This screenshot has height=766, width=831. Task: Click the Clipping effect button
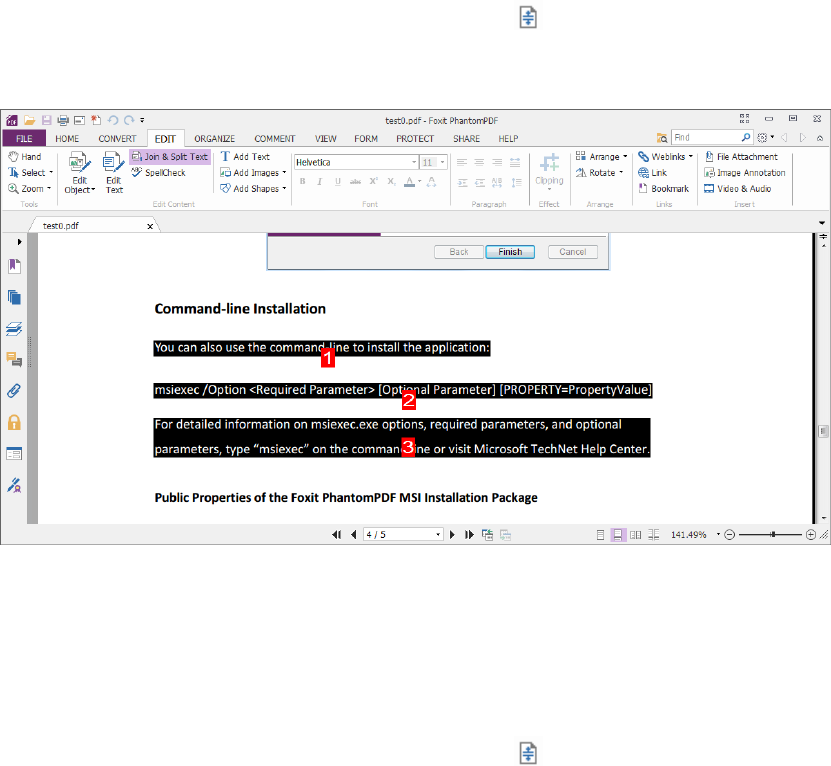point(549,172)
